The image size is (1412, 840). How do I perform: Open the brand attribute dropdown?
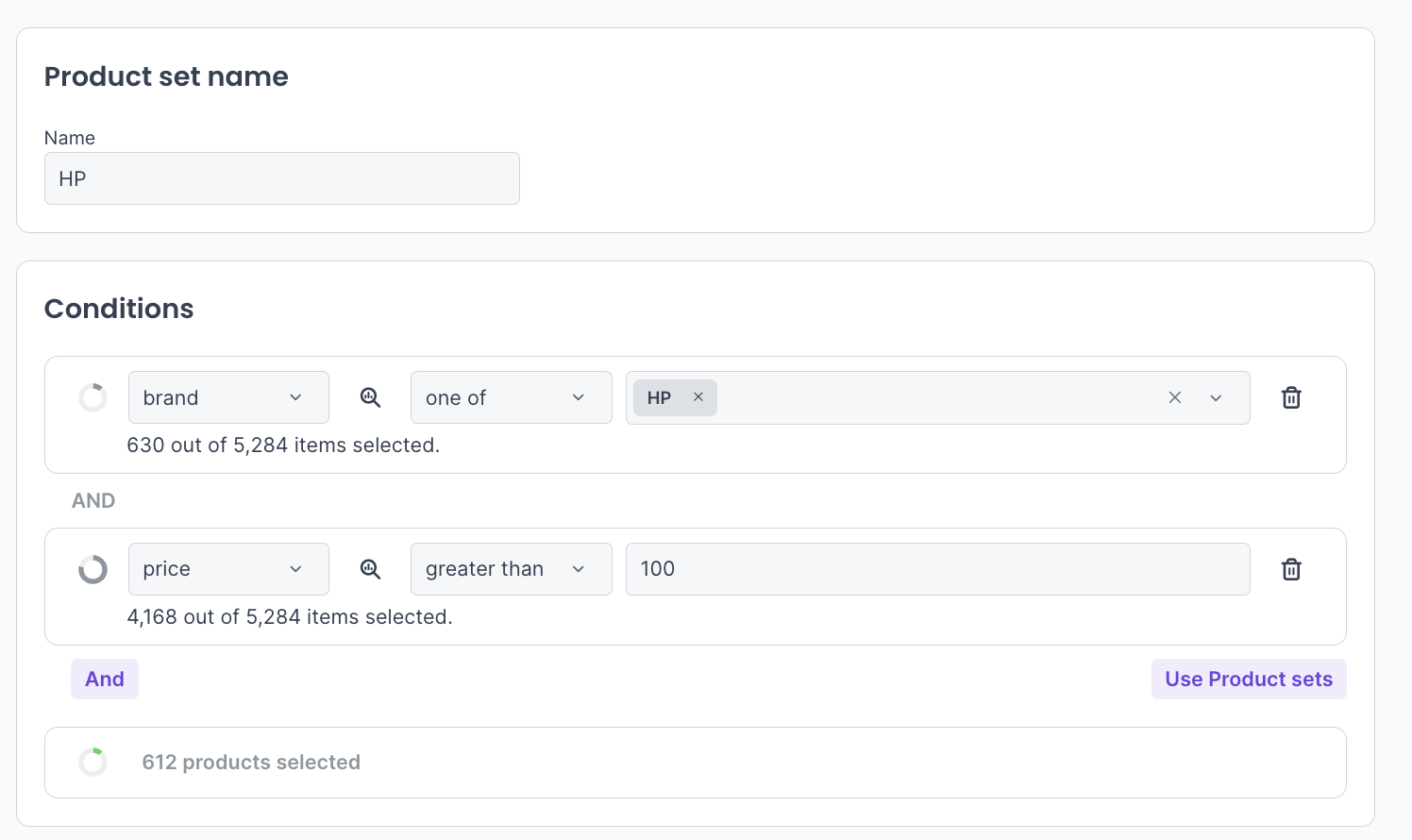click(x=228, y=397)
